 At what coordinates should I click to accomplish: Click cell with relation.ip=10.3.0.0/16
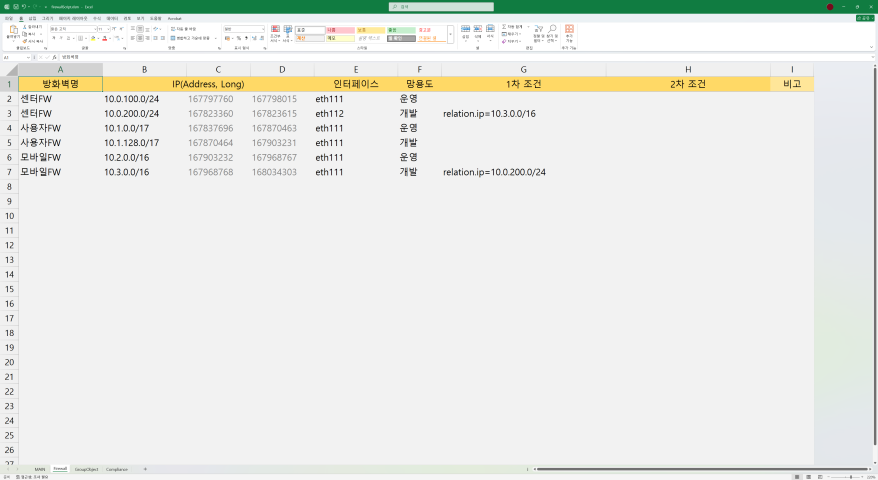524,114
